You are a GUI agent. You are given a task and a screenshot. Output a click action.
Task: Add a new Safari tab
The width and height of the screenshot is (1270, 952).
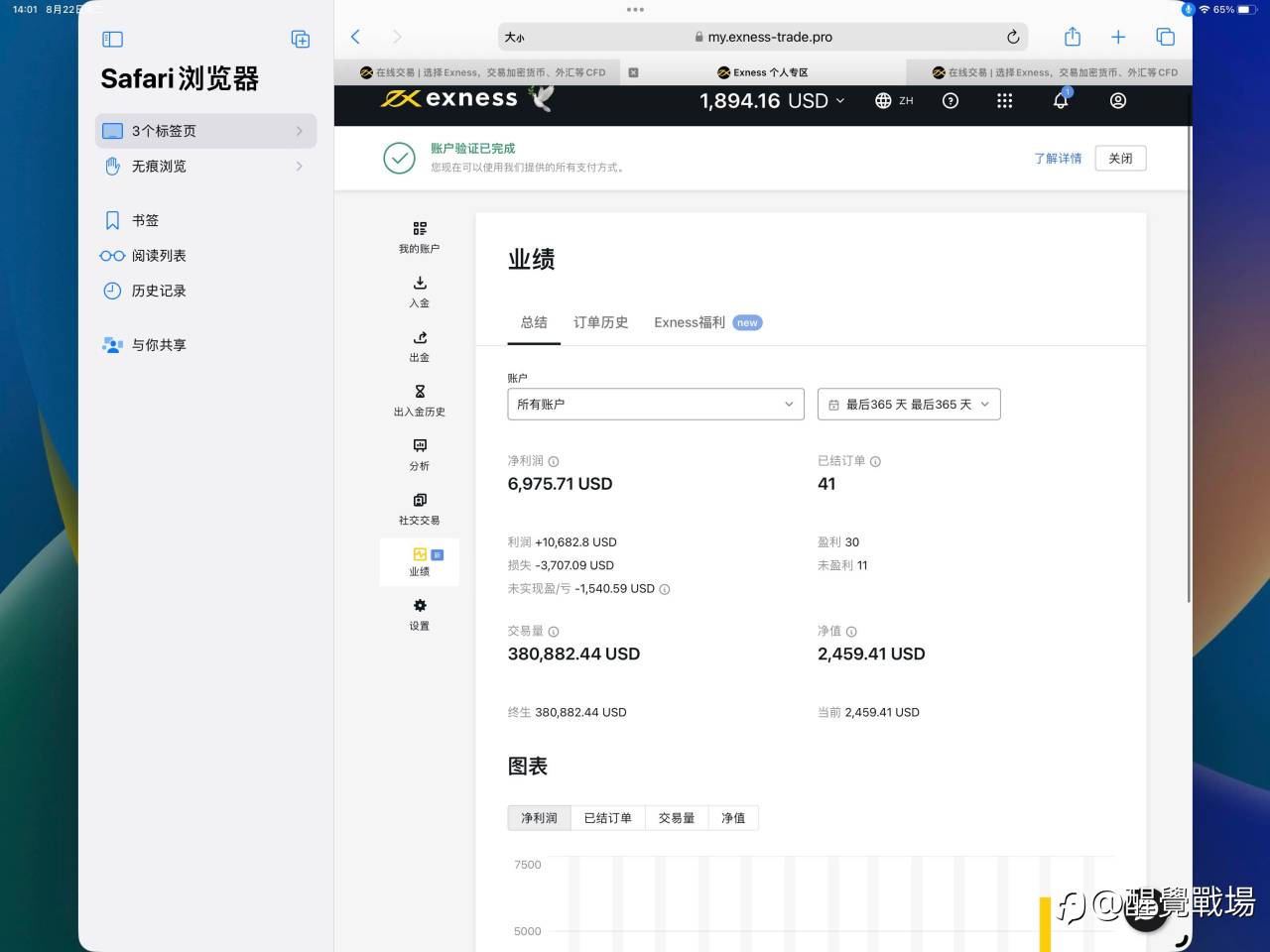click(x=1118, y=37)
